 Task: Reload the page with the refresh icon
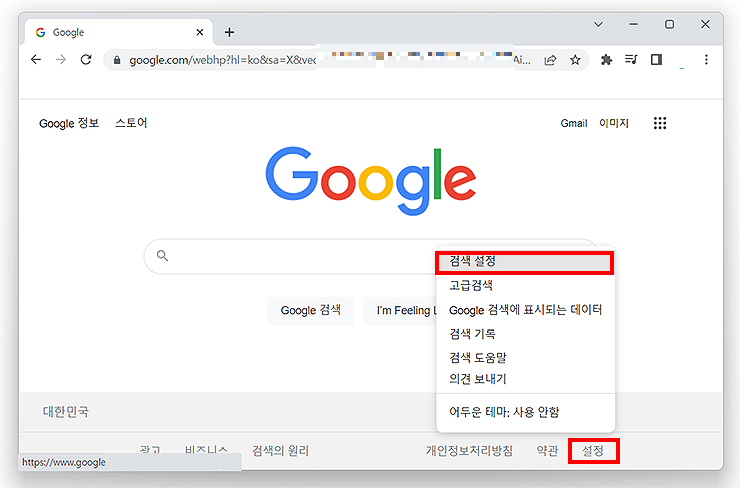(86, 59)
